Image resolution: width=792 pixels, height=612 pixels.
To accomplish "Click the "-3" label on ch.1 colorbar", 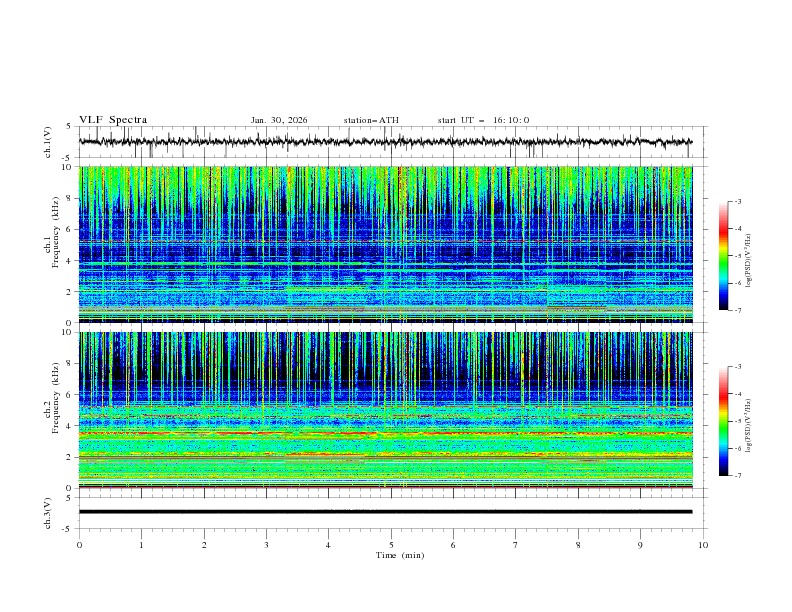I will [x=738, y=201].
